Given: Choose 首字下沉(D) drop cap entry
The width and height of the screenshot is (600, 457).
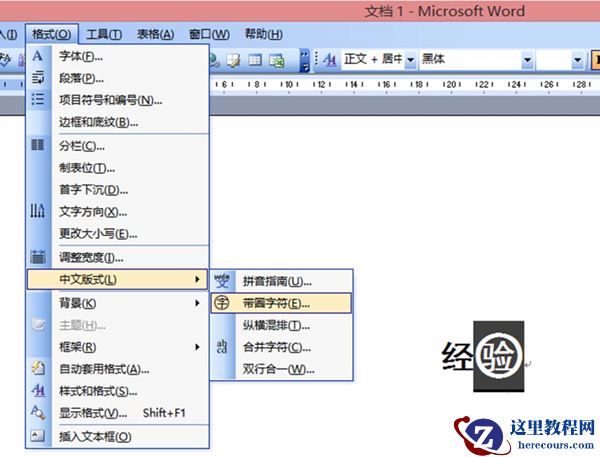Looking at the screenshot, I should 117,189.
